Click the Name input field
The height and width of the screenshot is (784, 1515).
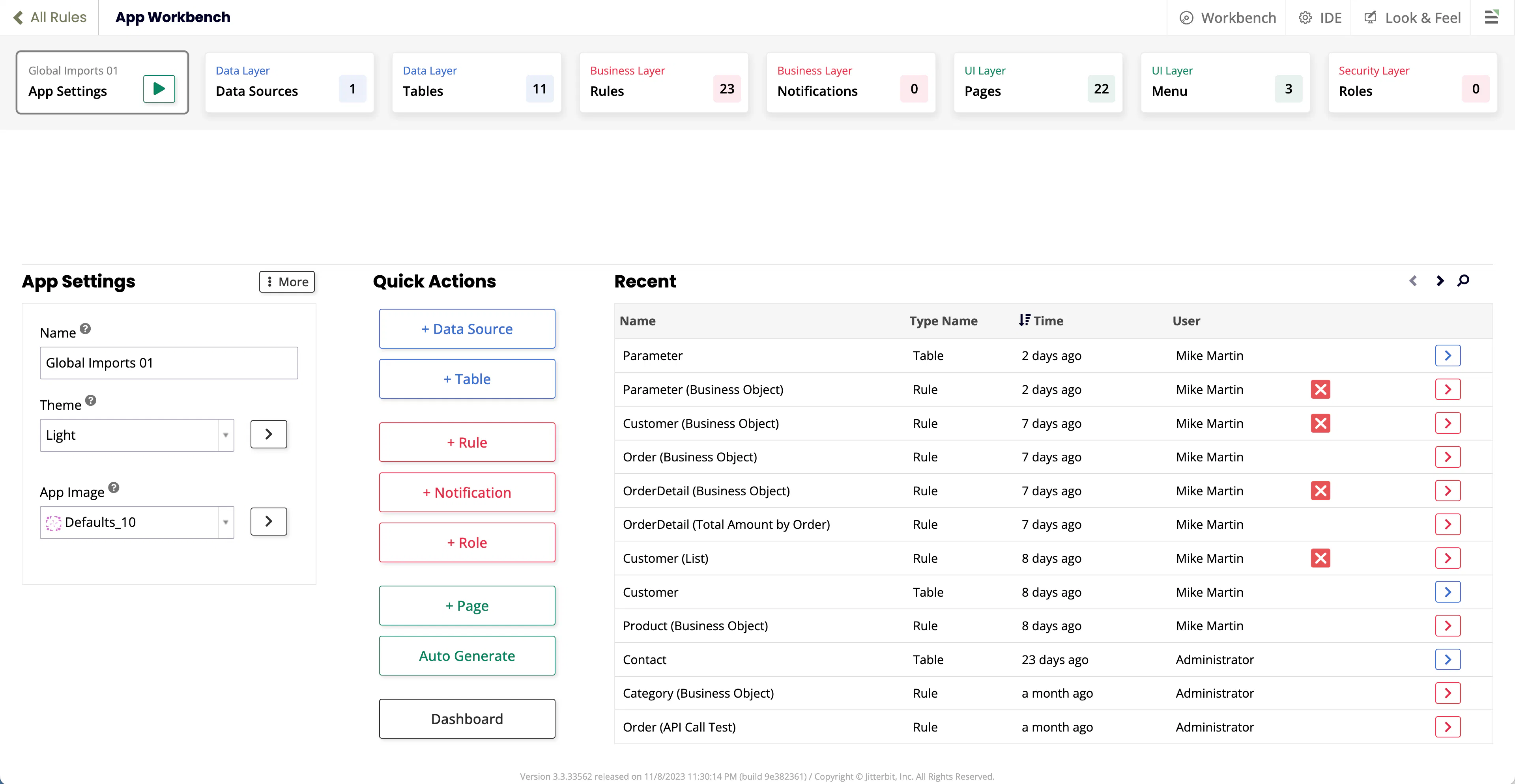(169, 362)
